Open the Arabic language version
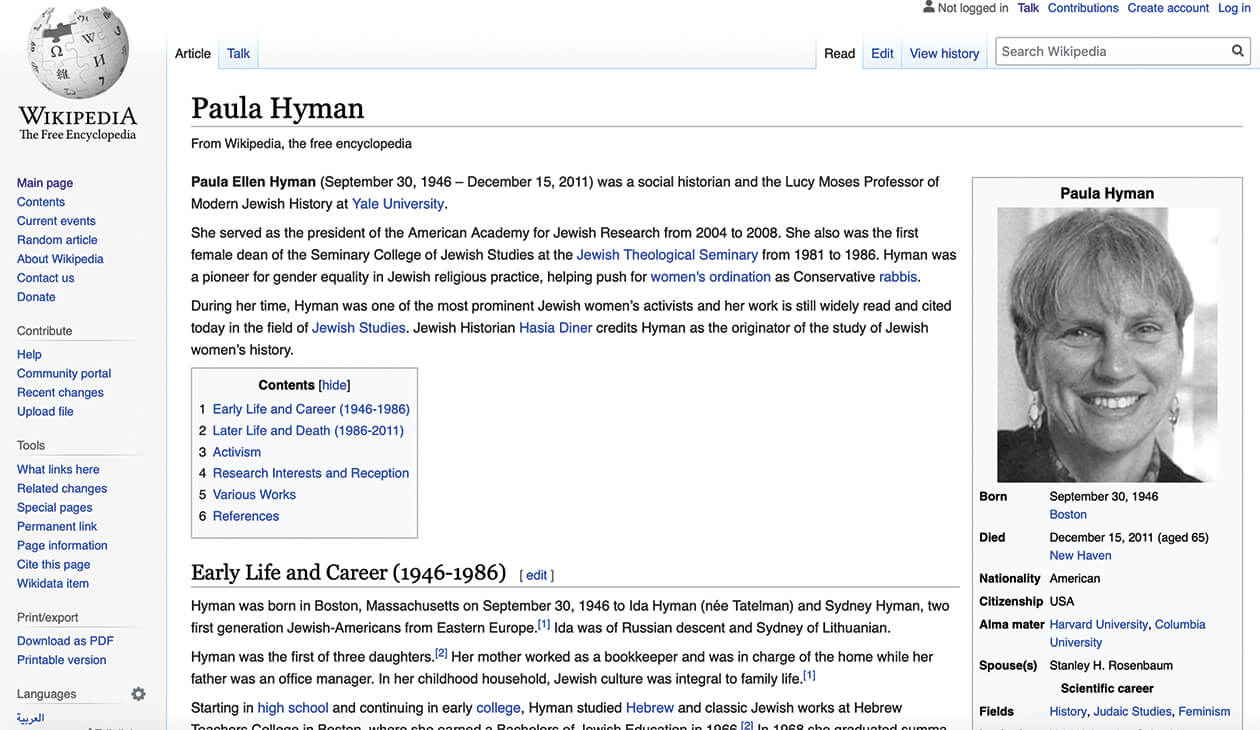Image resolution: width=1260 pixels, height=730 pixels. [x=30, y=718]
